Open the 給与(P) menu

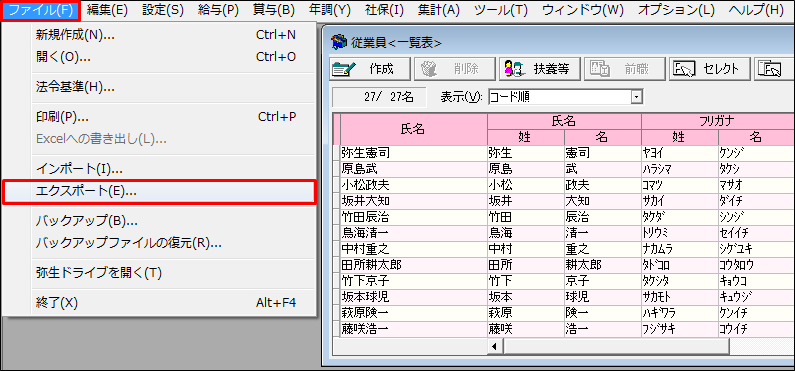click(x=219, y=10)
